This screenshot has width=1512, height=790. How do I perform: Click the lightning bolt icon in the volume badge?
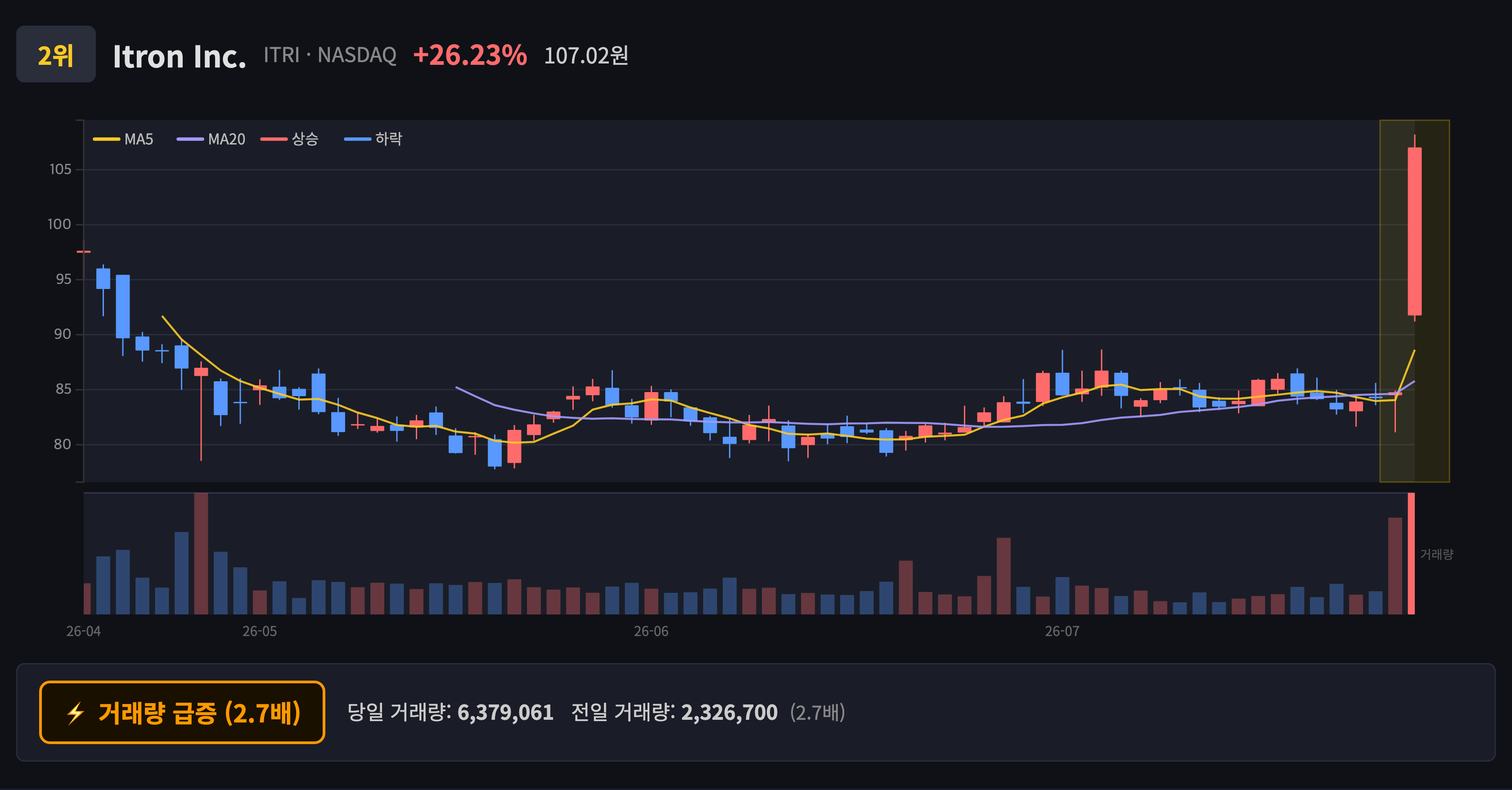pyautogui.click(x=76, y=713)
